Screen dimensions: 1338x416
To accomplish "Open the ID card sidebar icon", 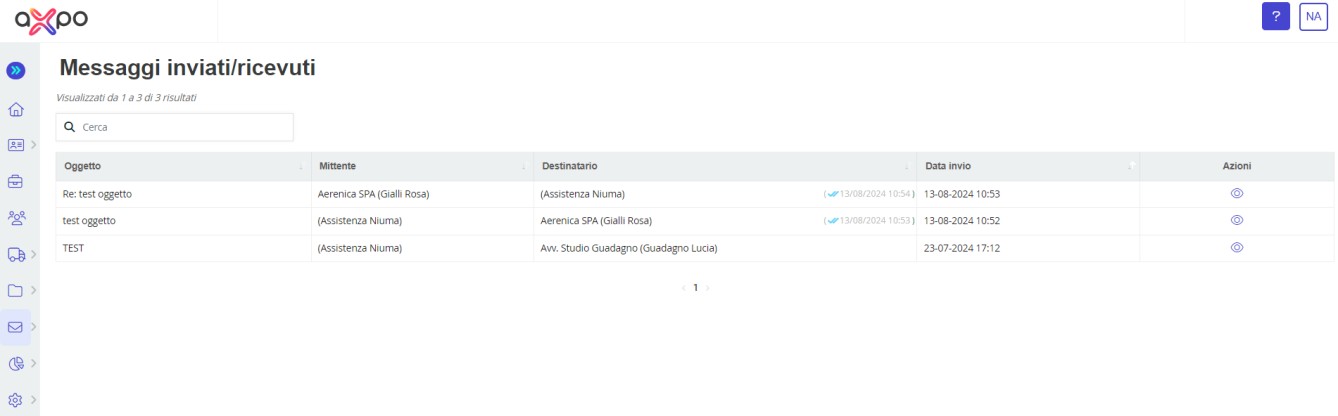I will pos(16,145).
